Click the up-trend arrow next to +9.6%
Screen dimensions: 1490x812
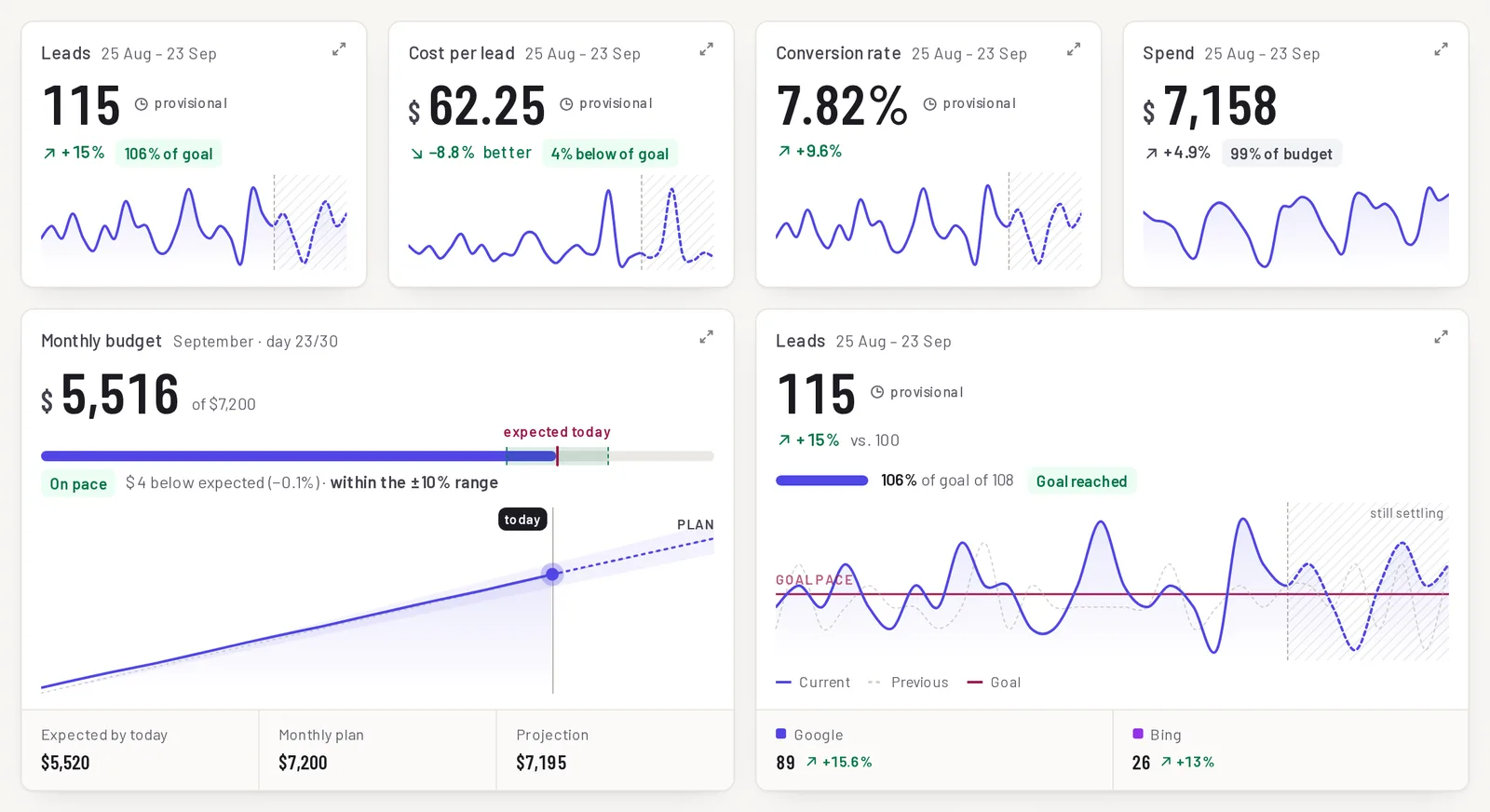784,151
